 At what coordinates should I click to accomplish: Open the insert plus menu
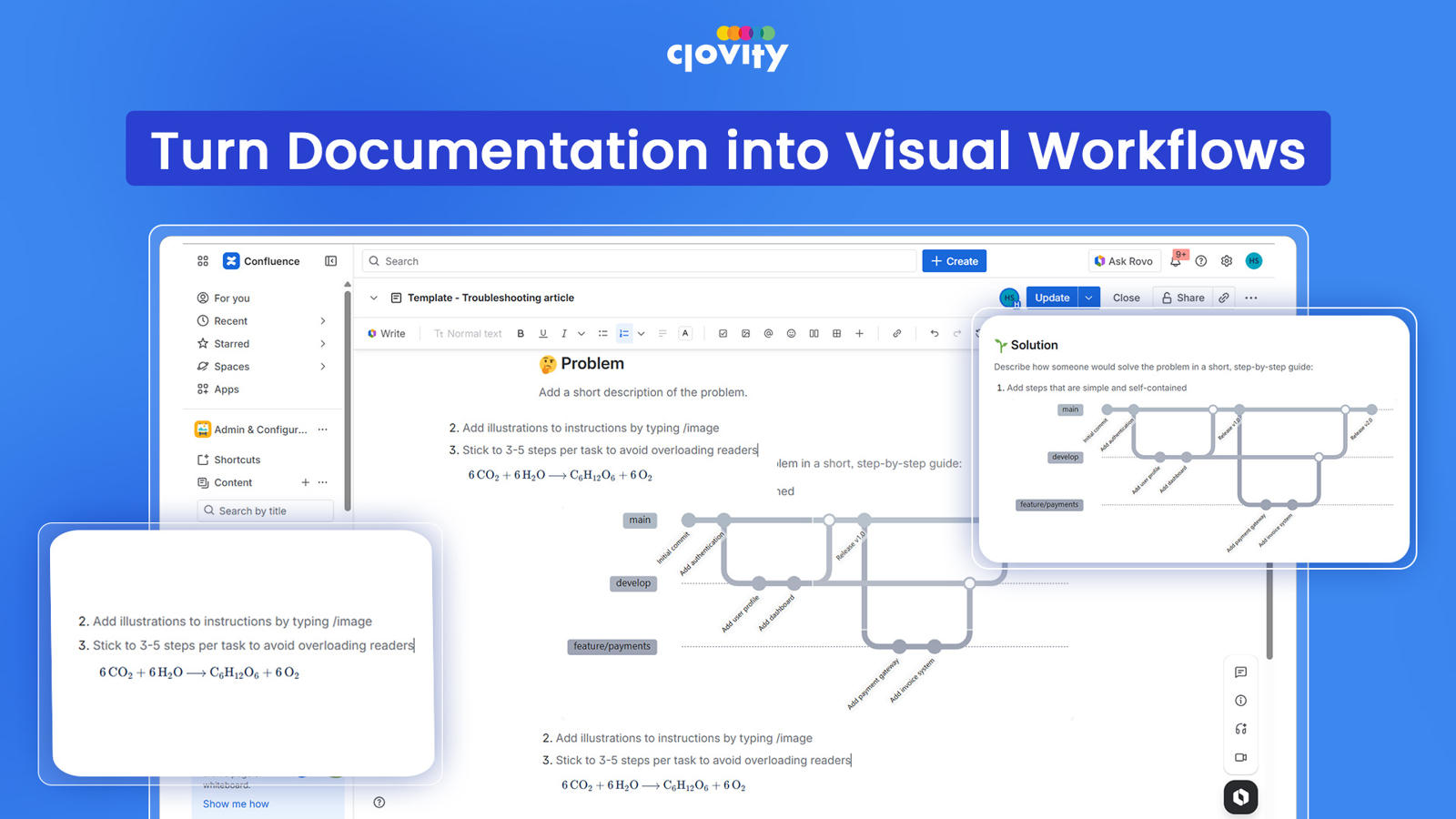point(859,334)
